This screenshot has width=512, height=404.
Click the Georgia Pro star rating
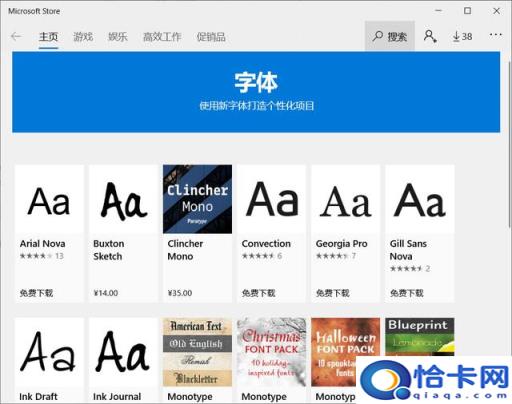tap(332, 256)
